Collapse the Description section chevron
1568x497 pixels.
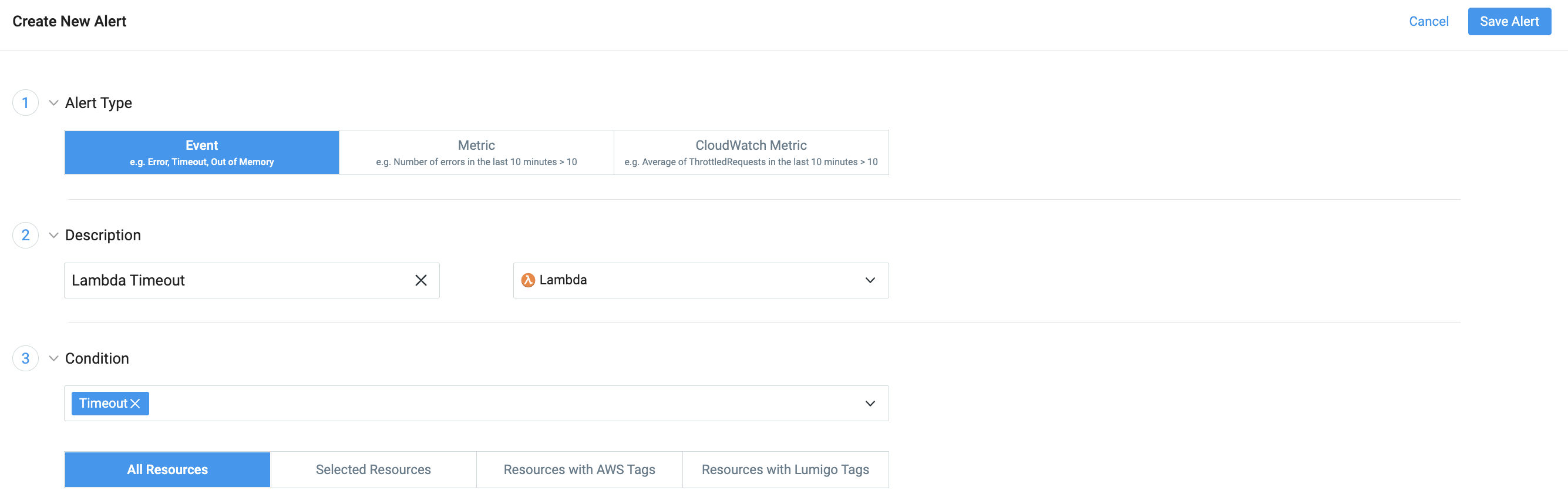[53, 235]
